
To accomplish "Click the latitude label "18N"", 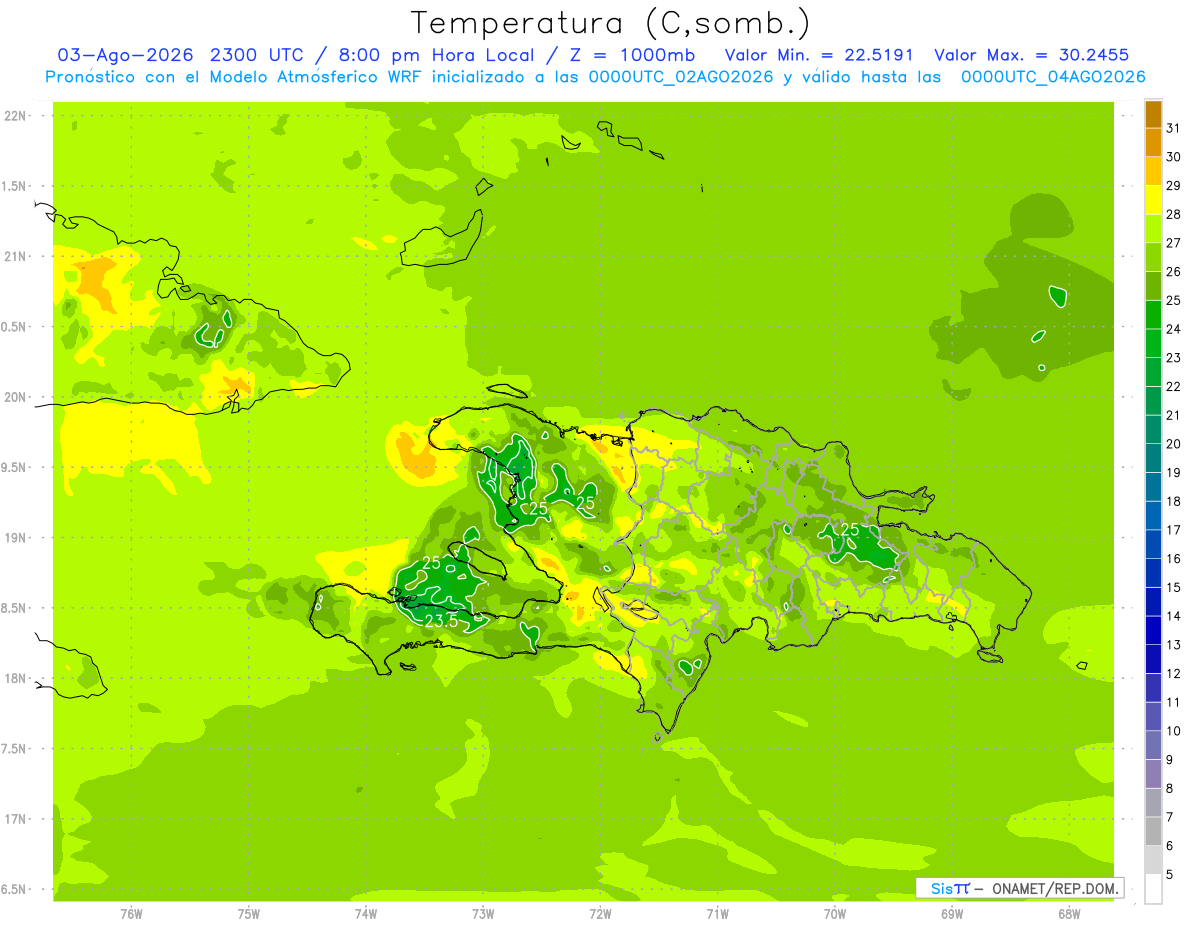I will point(15,678).
